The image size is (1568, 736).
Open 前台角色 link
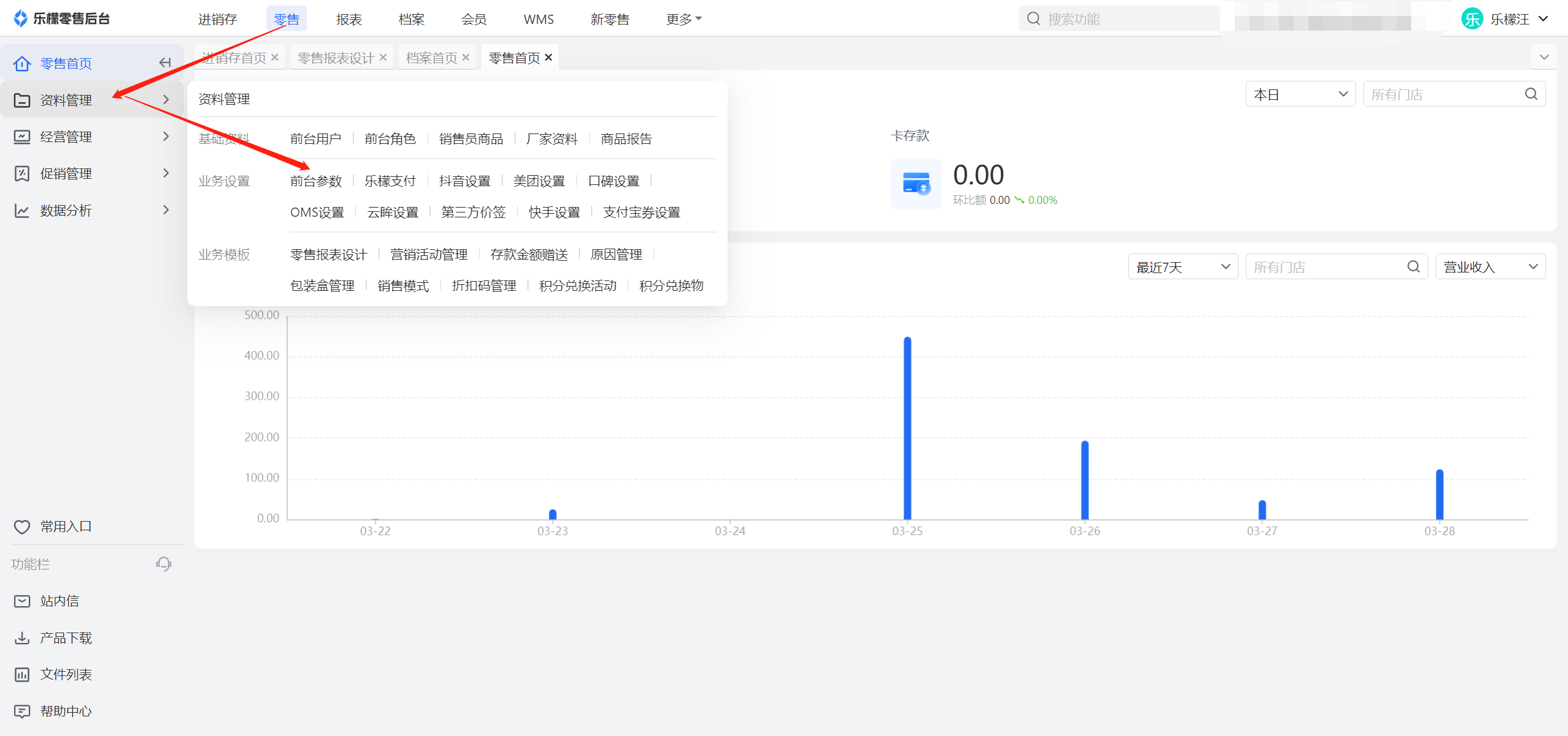click(x=390, y=138)
